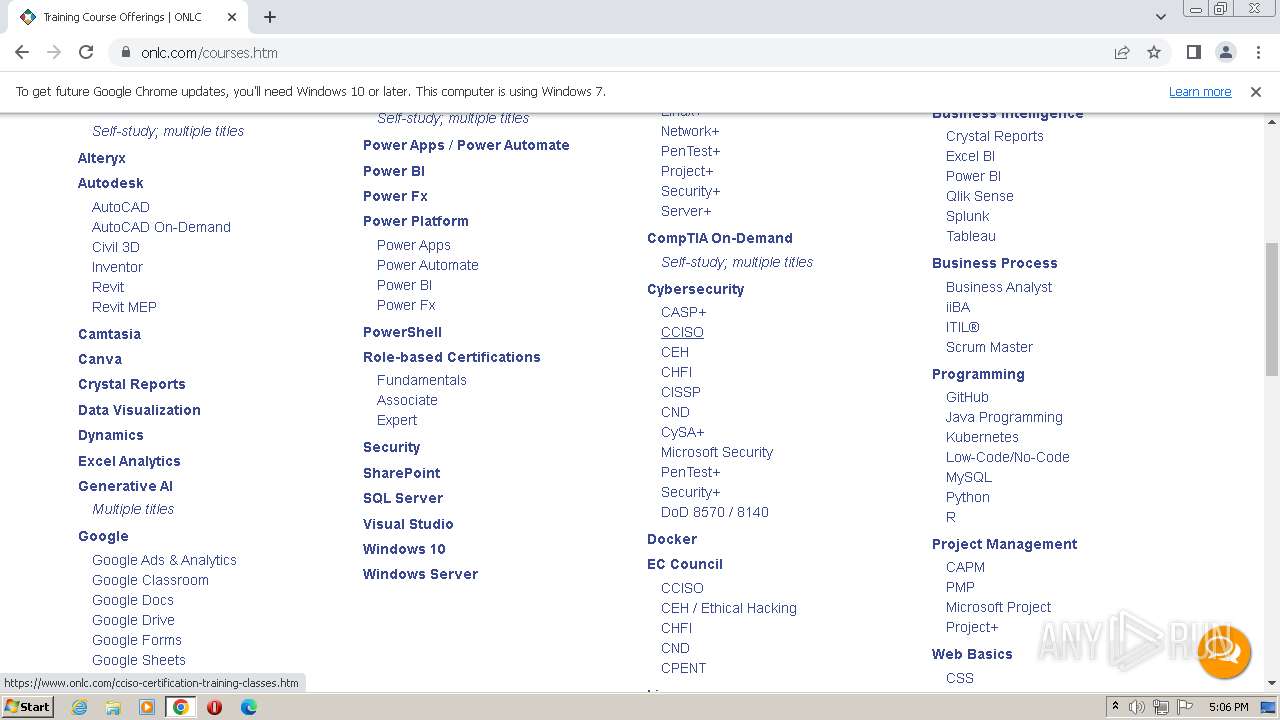Open File Explorer from the taskbar
The height and width of the screenshot is (720, 1280).
tap(113, 707)
